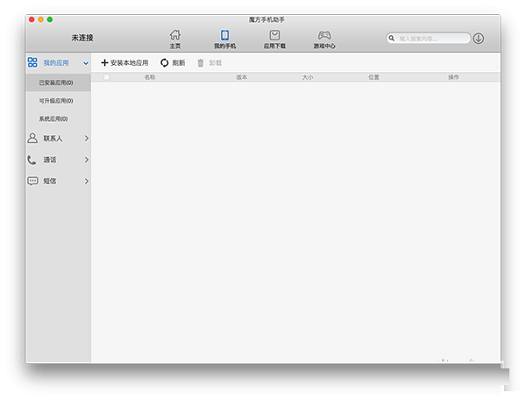Viewport: 526px width, 400px height.
Task: Open 短信 sidebar label
Action: click(50, 181)
